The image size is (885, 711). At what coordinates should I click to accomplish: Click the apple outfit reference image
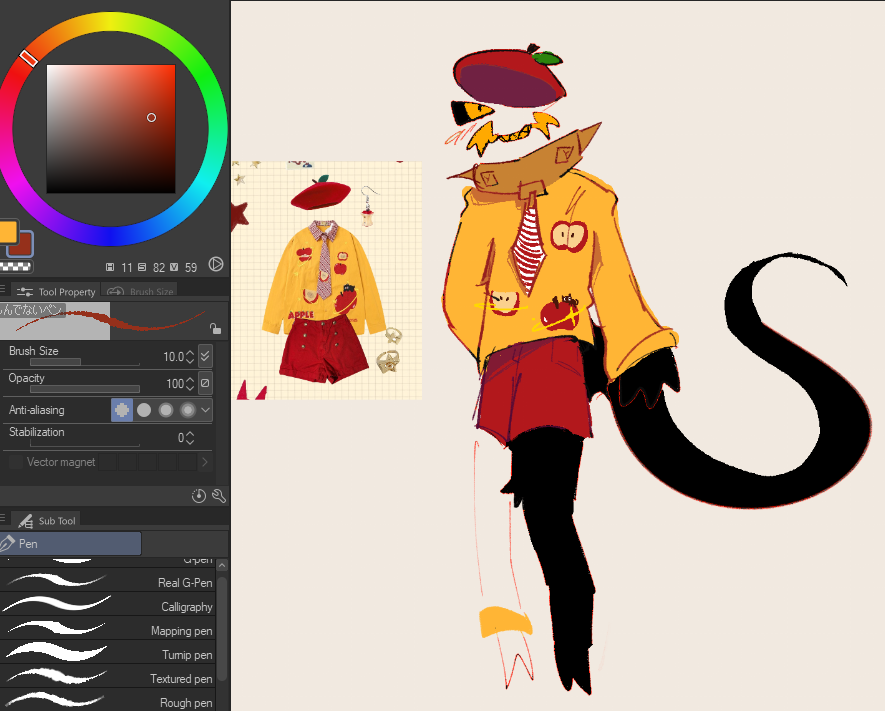(x=327, y=280)
